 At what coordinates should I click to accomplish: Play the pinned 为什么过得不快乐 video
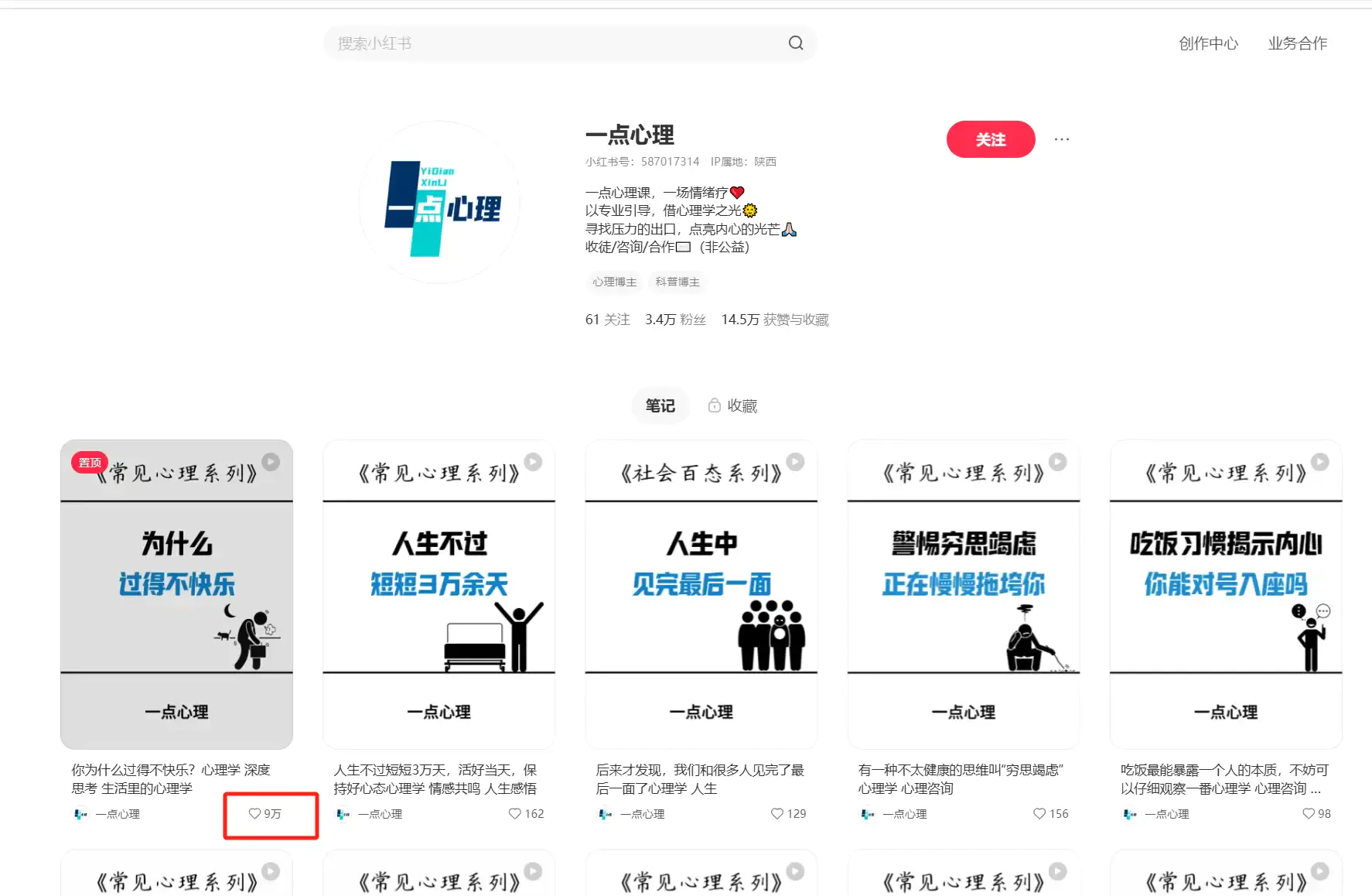click(x=270, y=461)
